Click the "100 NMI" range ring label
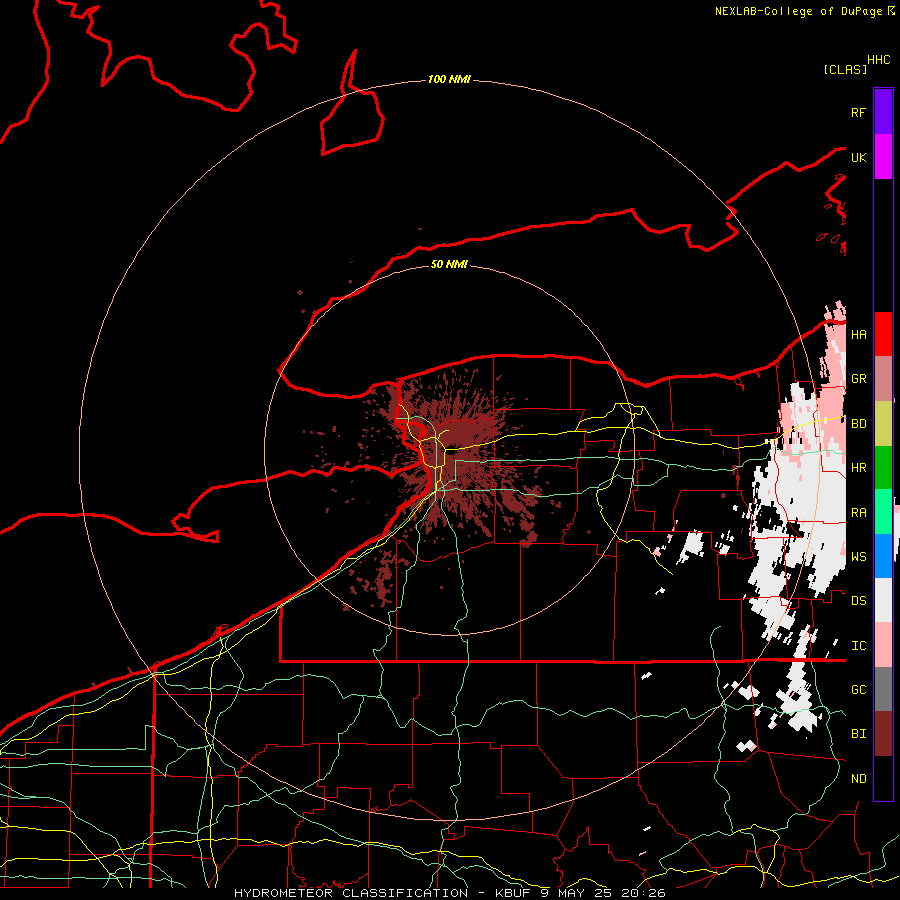Image resolution: width=900 pixels, height=900 pixels. [x=449, y=79]
